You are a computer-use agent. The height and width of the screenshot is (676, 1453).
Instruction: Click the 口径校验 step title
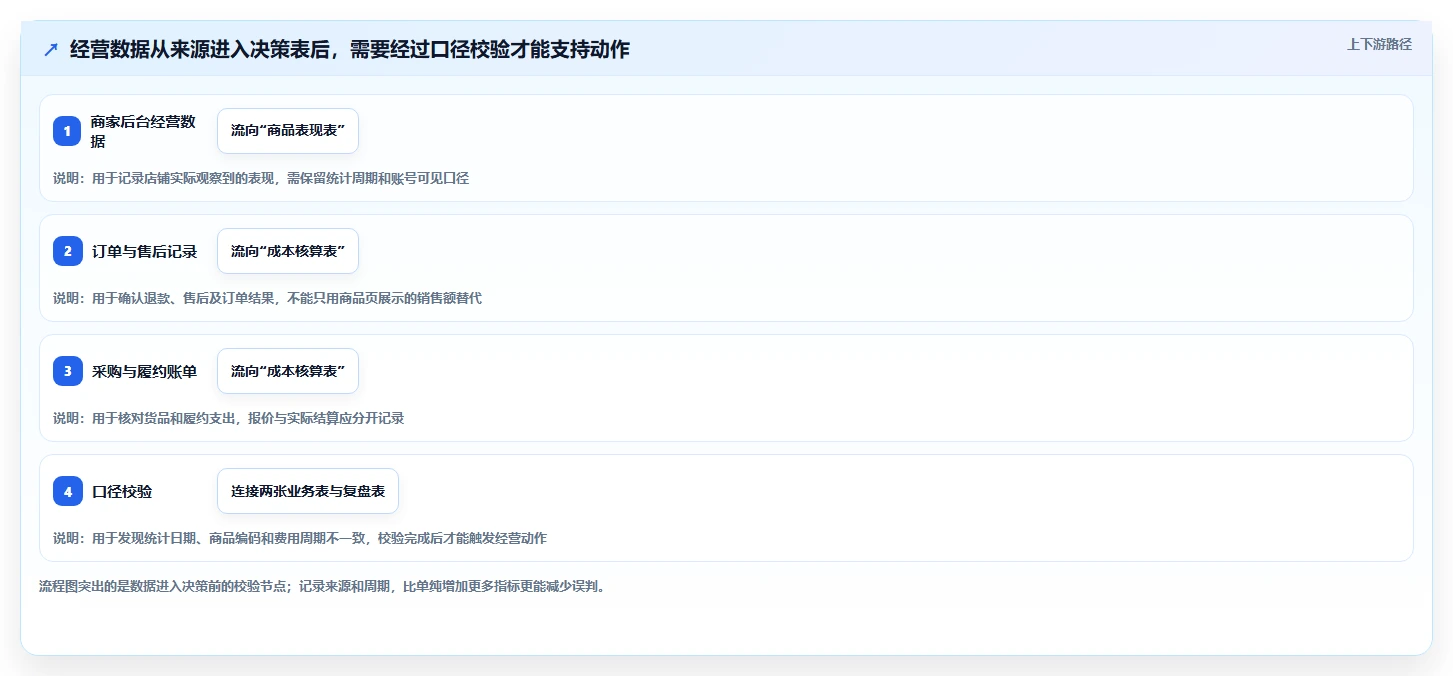pyautogui.click(x=122, y=491)
